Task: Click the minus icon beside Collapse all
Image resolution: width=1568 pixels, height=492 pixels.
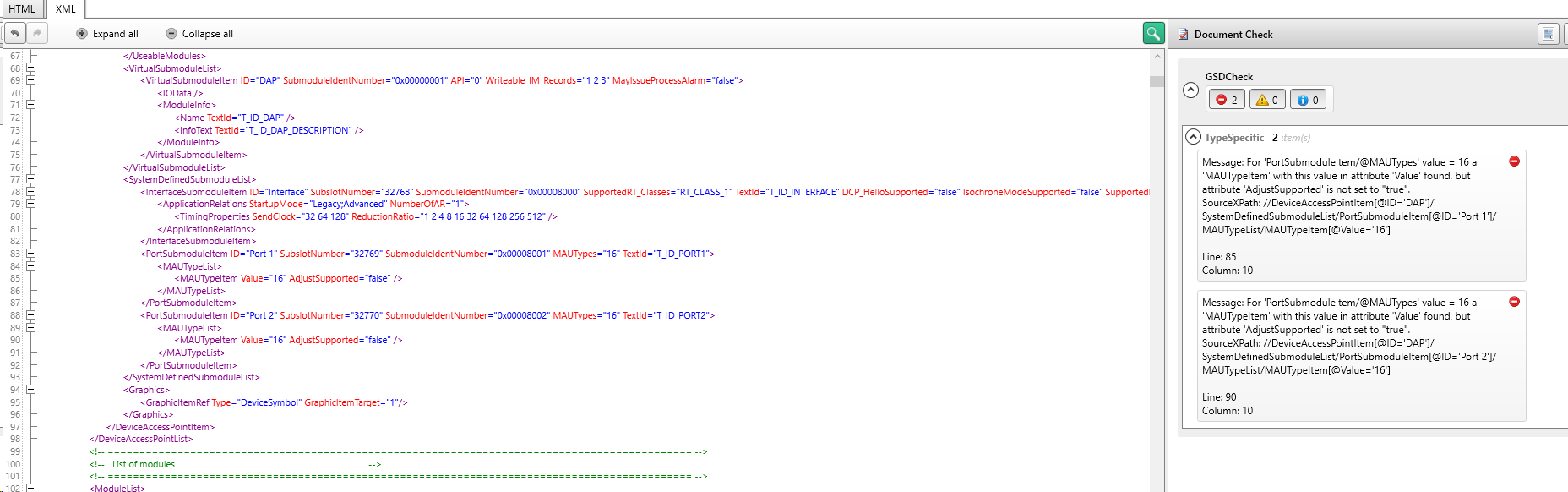Action: (171, 34)
